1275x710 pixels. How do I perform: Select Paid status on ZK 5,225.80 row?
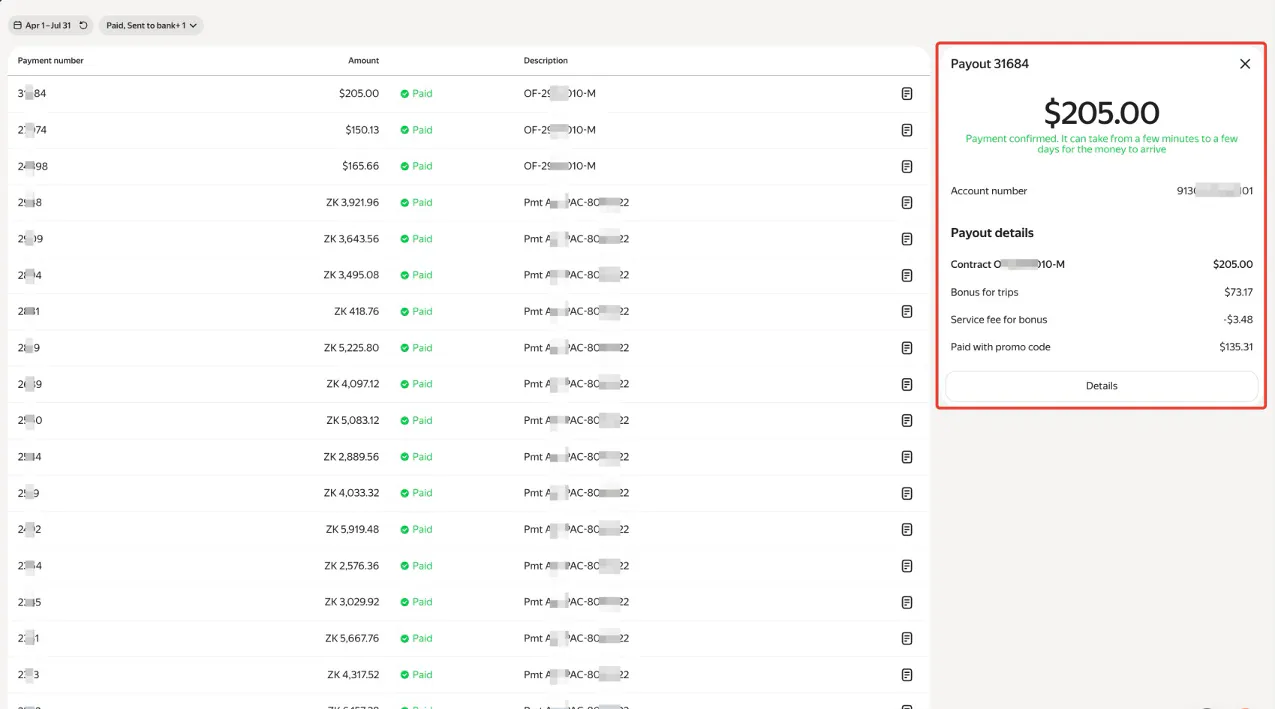click(x=416, y=348)
